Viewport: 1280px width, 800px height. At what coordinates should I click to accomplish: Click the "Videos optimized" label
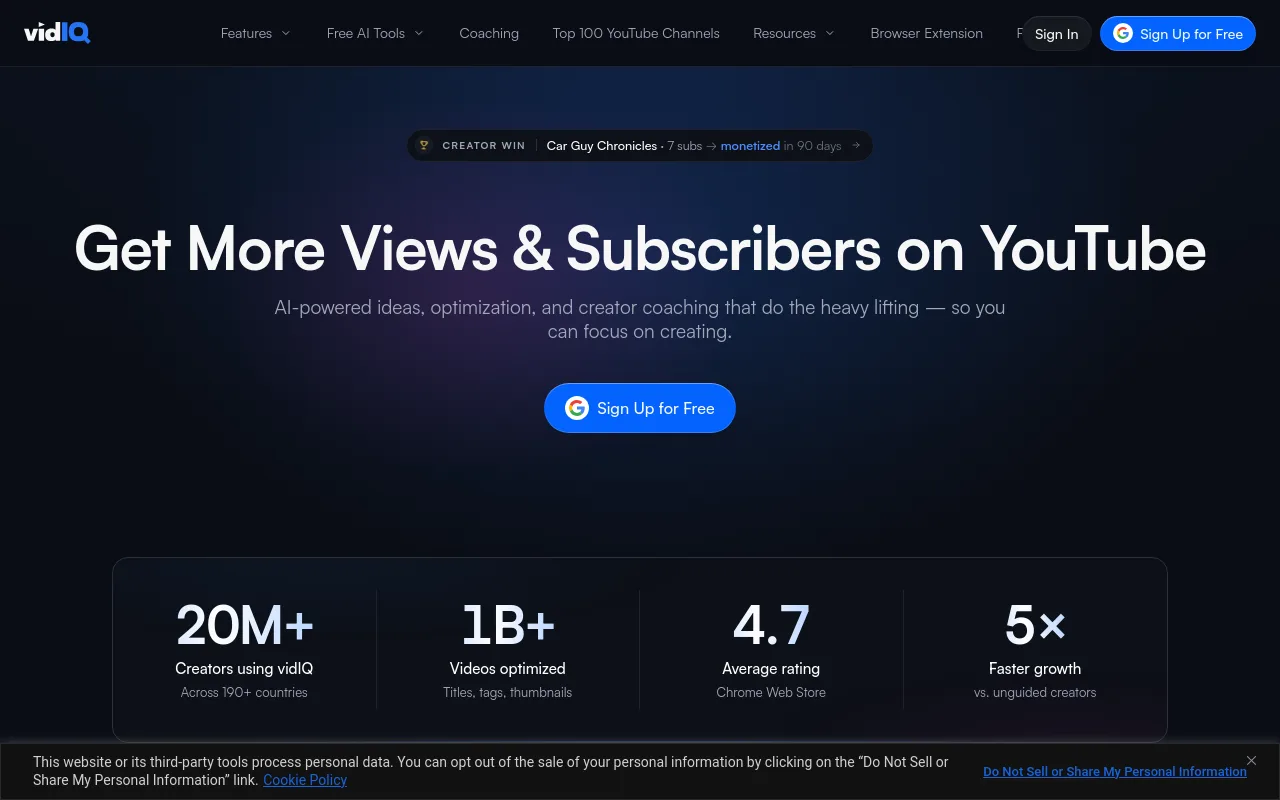508,668
